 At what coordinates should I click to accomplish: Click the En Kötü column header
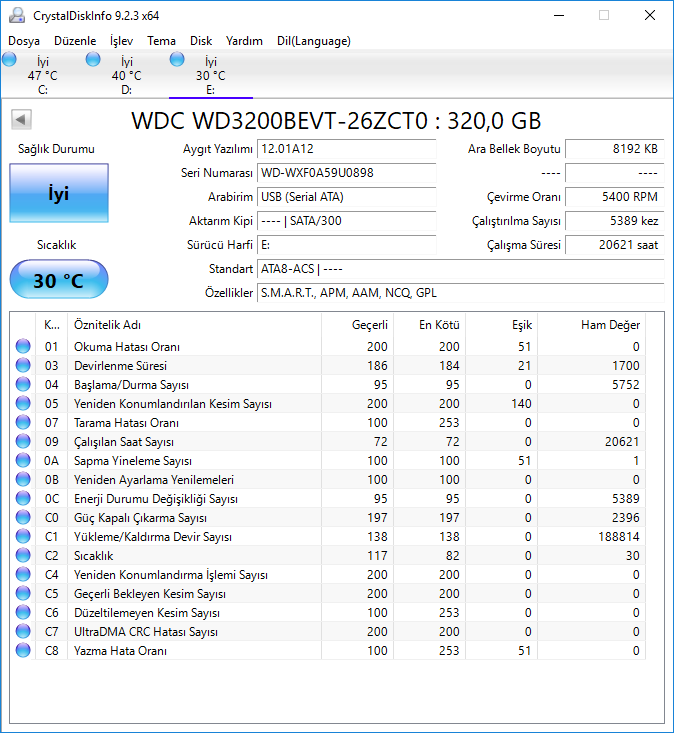[x=430, y=325]
